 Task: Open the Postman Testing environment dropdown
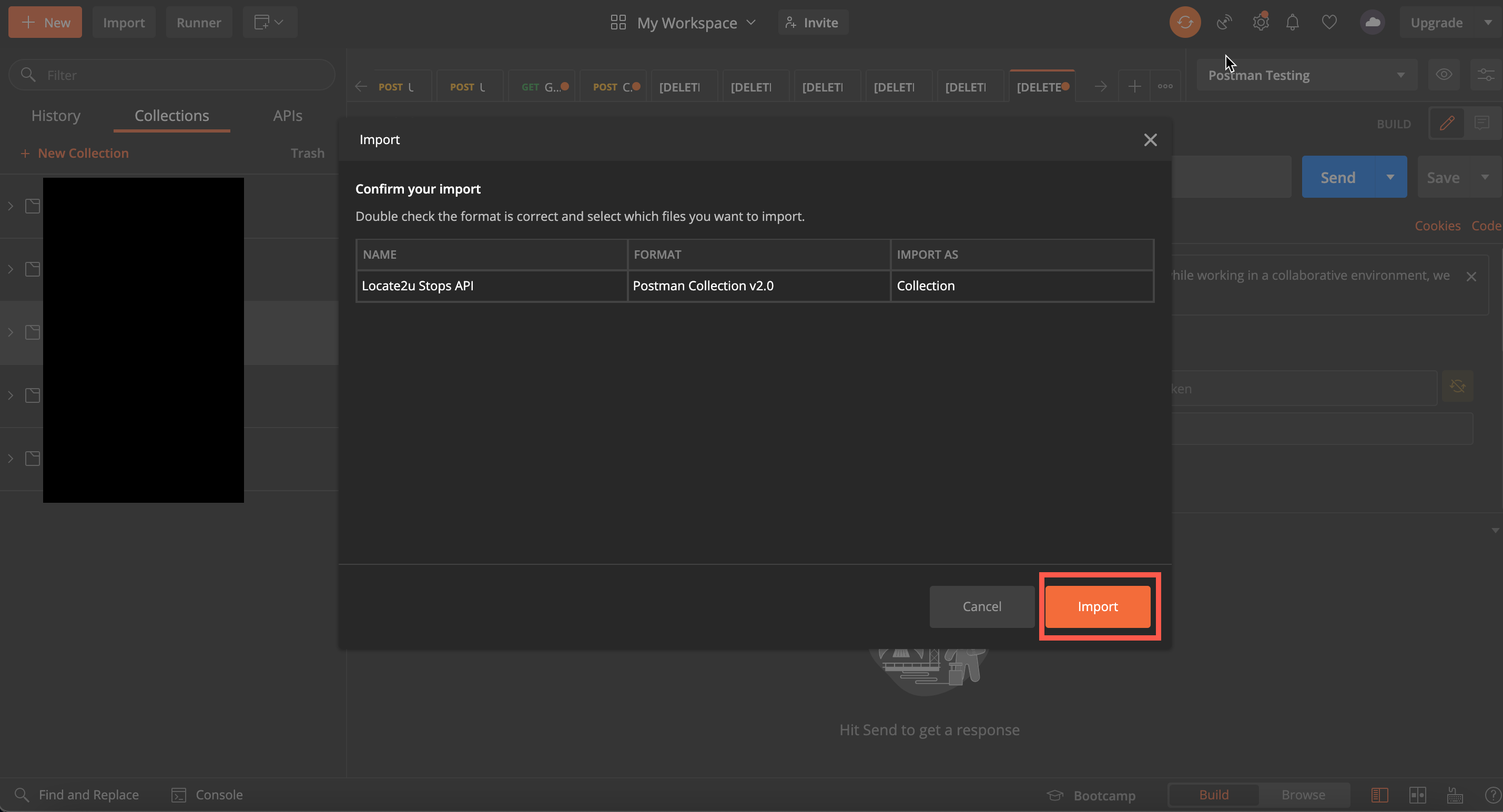click(1306, 75)
